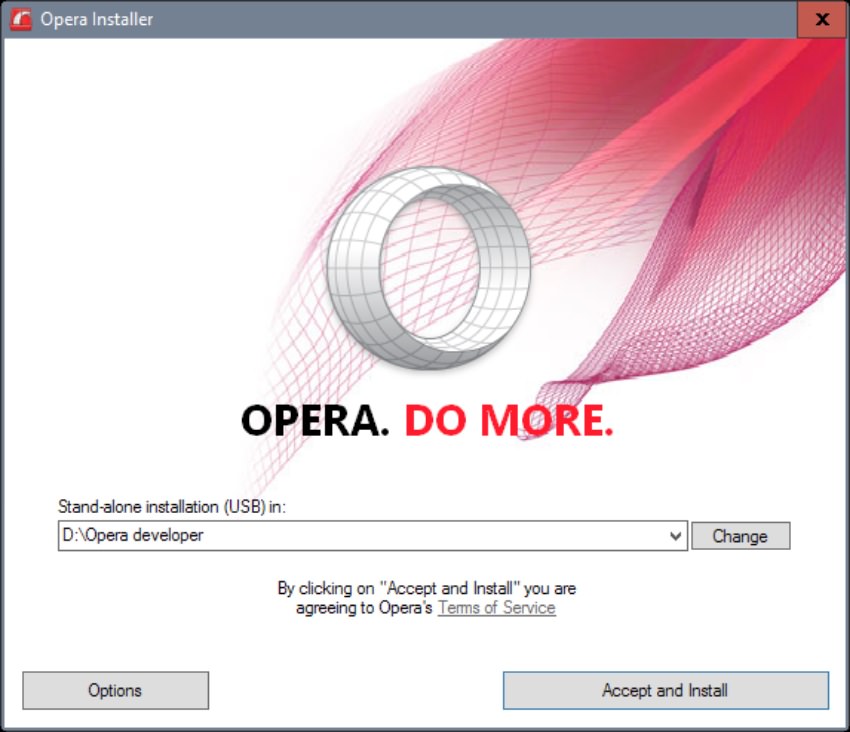Open the Terms of Service link
This screenshot has height=732, width=850.
click(496, 608)
